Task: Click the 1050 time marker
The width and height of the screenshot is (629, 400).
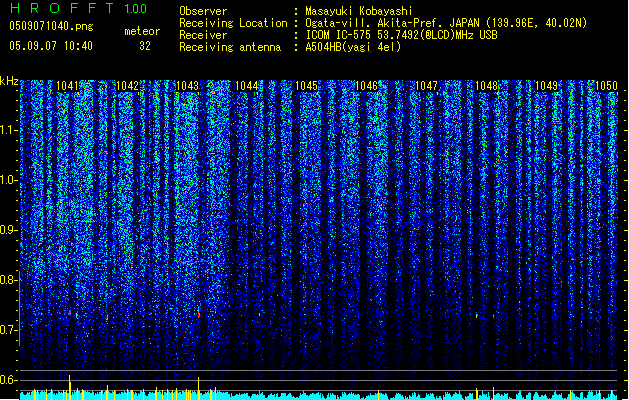Action: (x=606, y=86)
